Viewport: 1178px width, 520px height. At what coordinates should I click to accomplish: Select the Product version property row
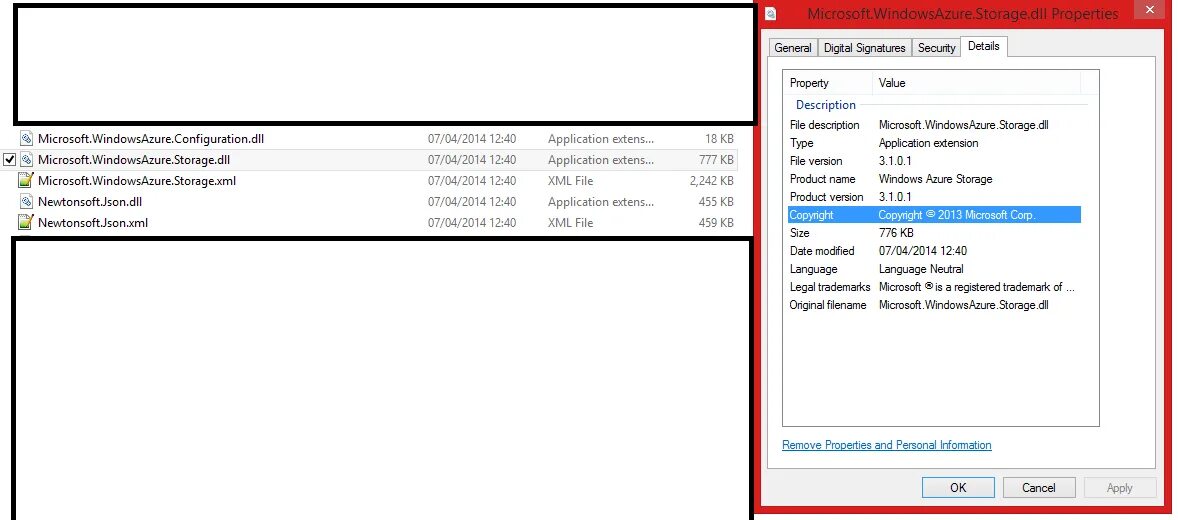[x=934, y=197]
